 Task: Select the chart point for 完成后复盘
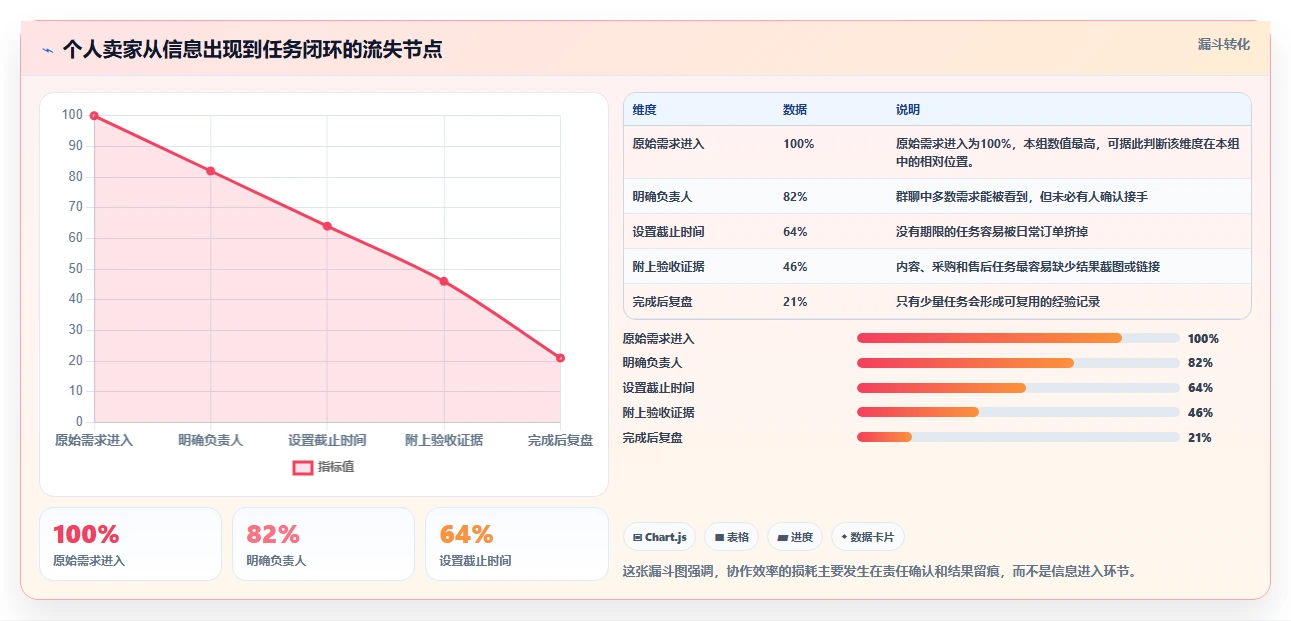tap(560, 358)
